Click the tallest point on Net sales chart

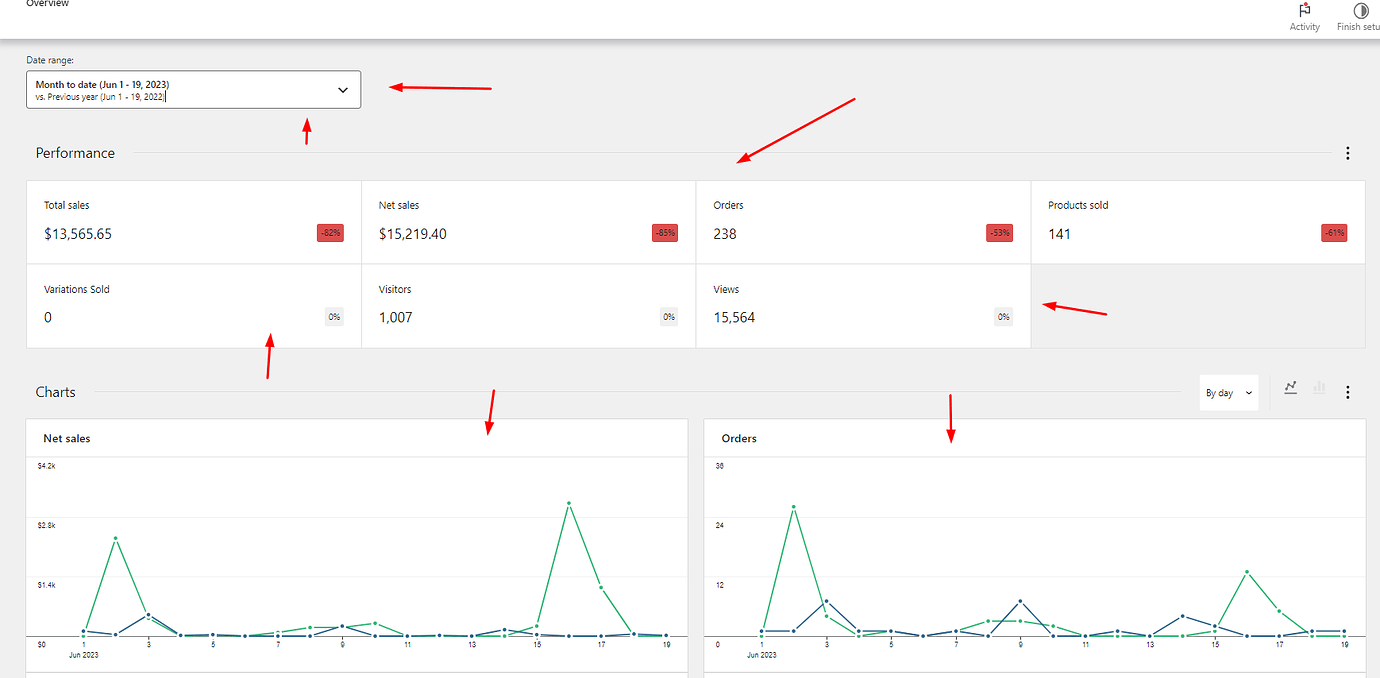point(568,504)
